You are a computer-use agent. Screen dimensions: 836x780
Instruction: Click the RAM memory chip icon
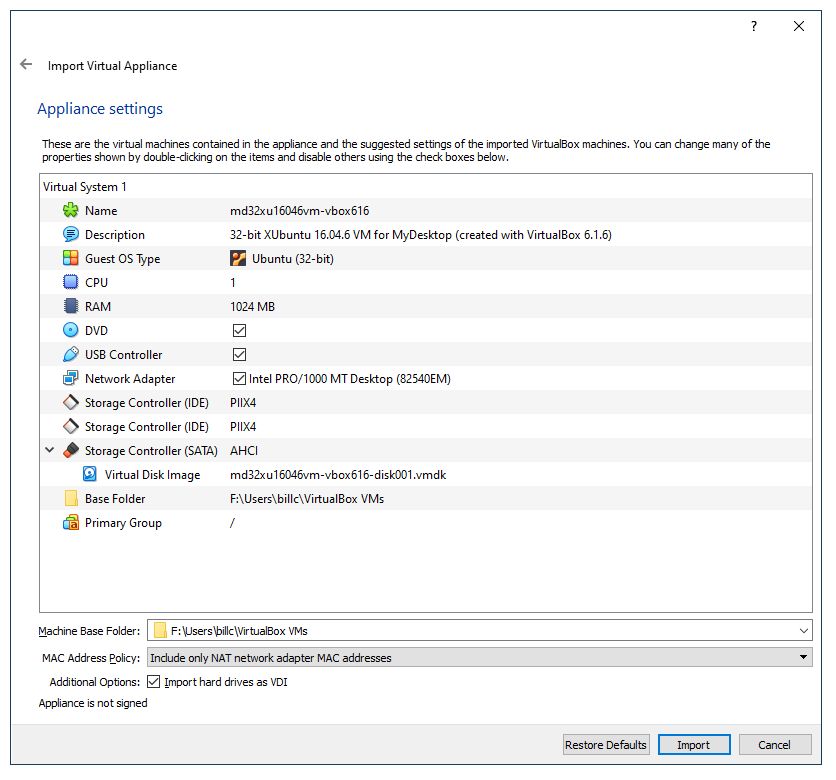pyautogui.click(x=71, y=307)
